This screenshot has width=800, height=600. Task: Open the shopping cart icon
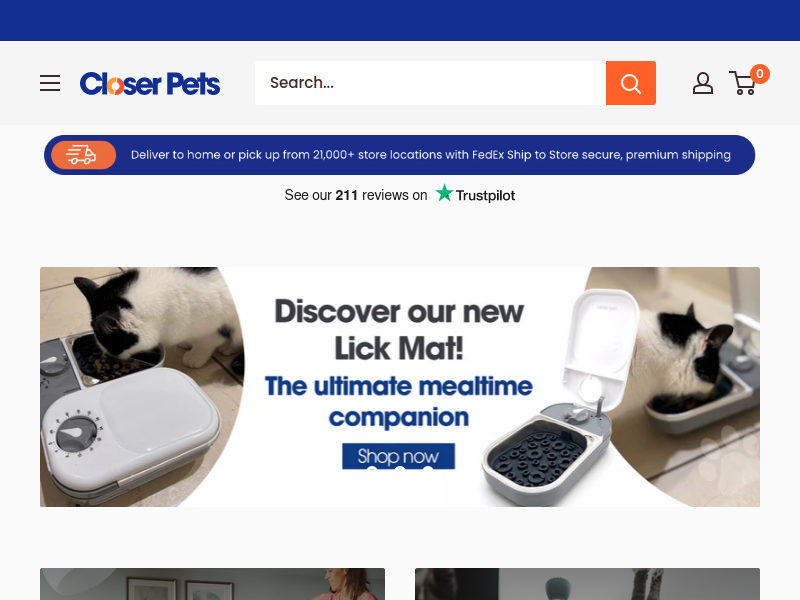coord(743,83)
